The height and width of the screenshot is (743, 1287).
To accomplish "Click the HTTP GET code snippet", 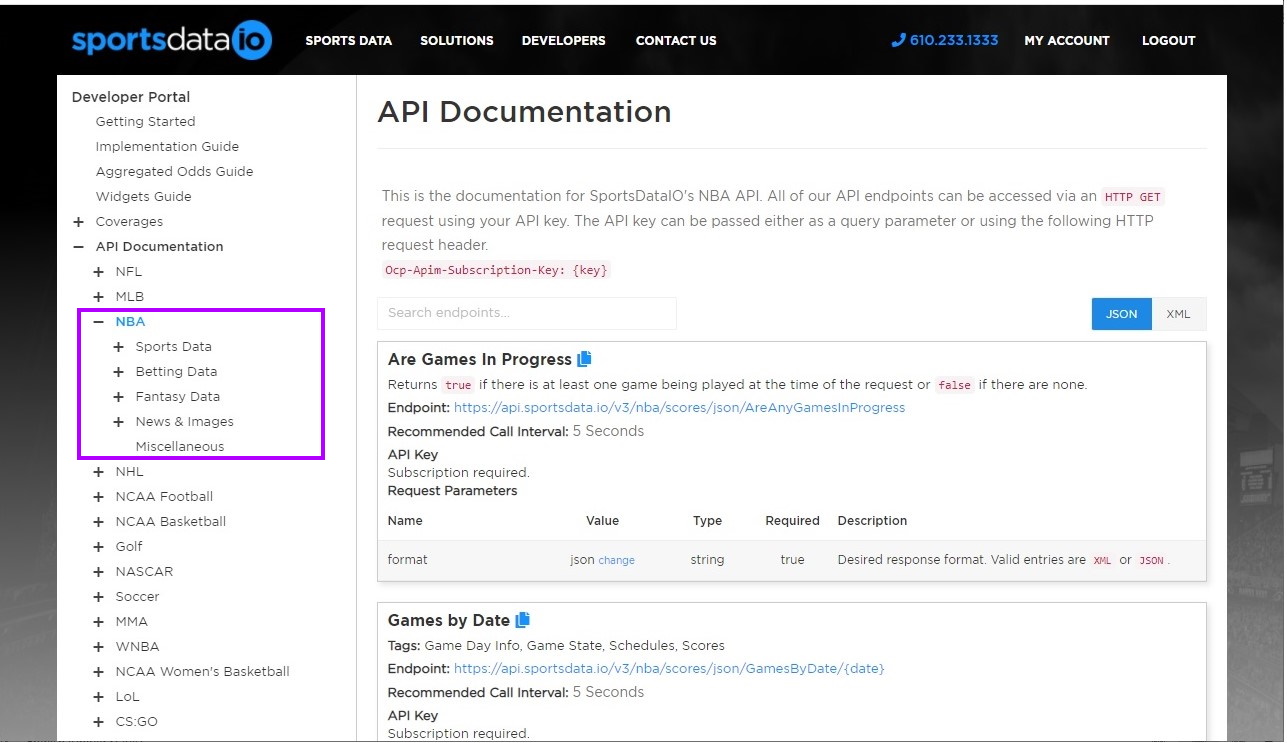I will pyautogui.click(x=1133, y=197).
